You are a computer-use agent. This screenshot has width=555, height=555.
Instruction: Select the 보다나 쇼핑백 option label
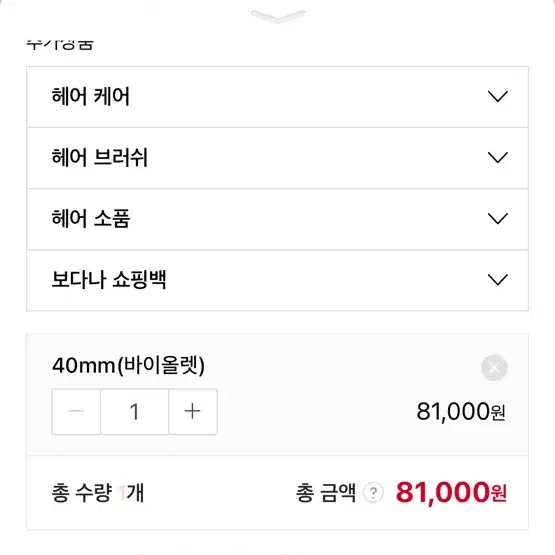point(109,280)
